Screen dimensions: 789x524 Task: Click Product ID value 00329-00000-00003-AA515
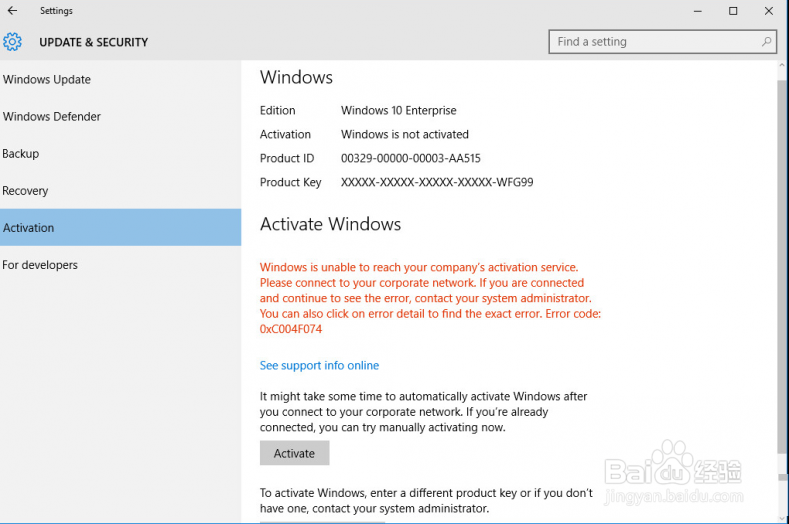point(411,159)
